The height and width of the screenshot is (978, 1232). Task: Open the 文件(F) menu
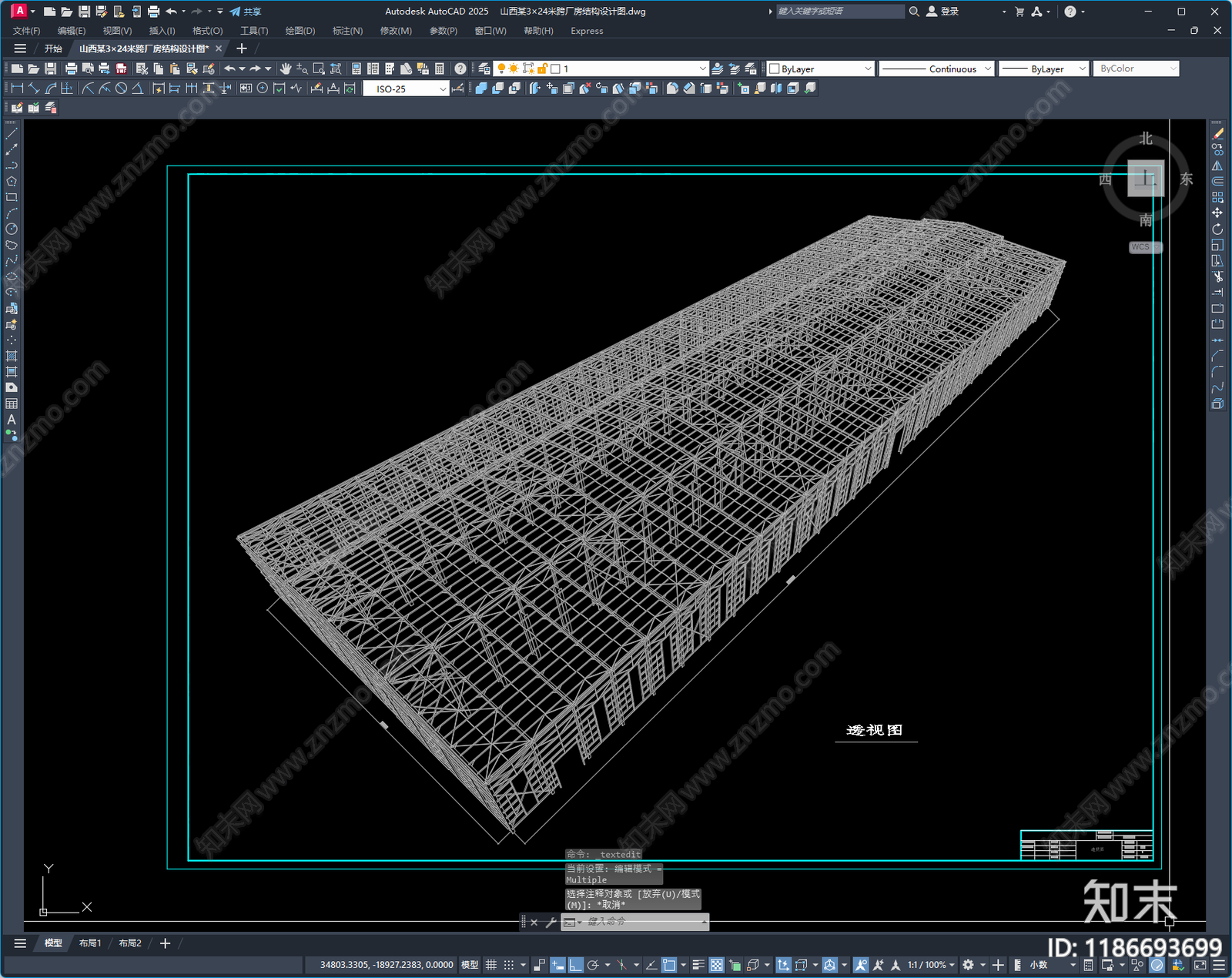(x=27, y=31)
